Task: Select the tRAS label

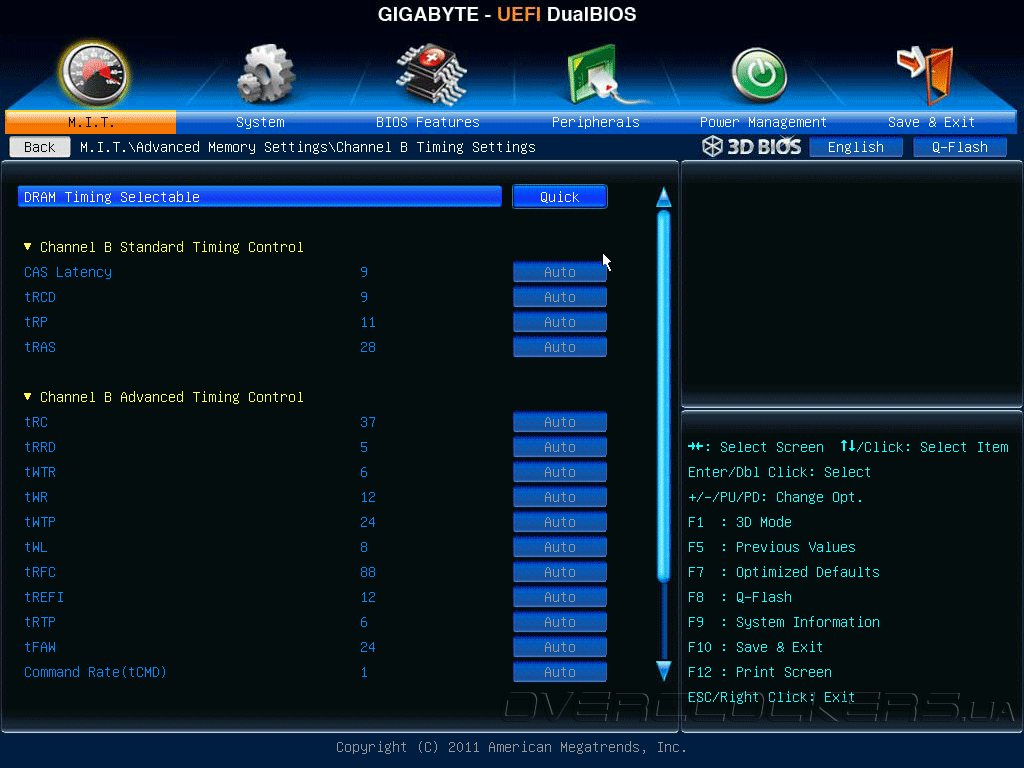Action: click(40, 347)
